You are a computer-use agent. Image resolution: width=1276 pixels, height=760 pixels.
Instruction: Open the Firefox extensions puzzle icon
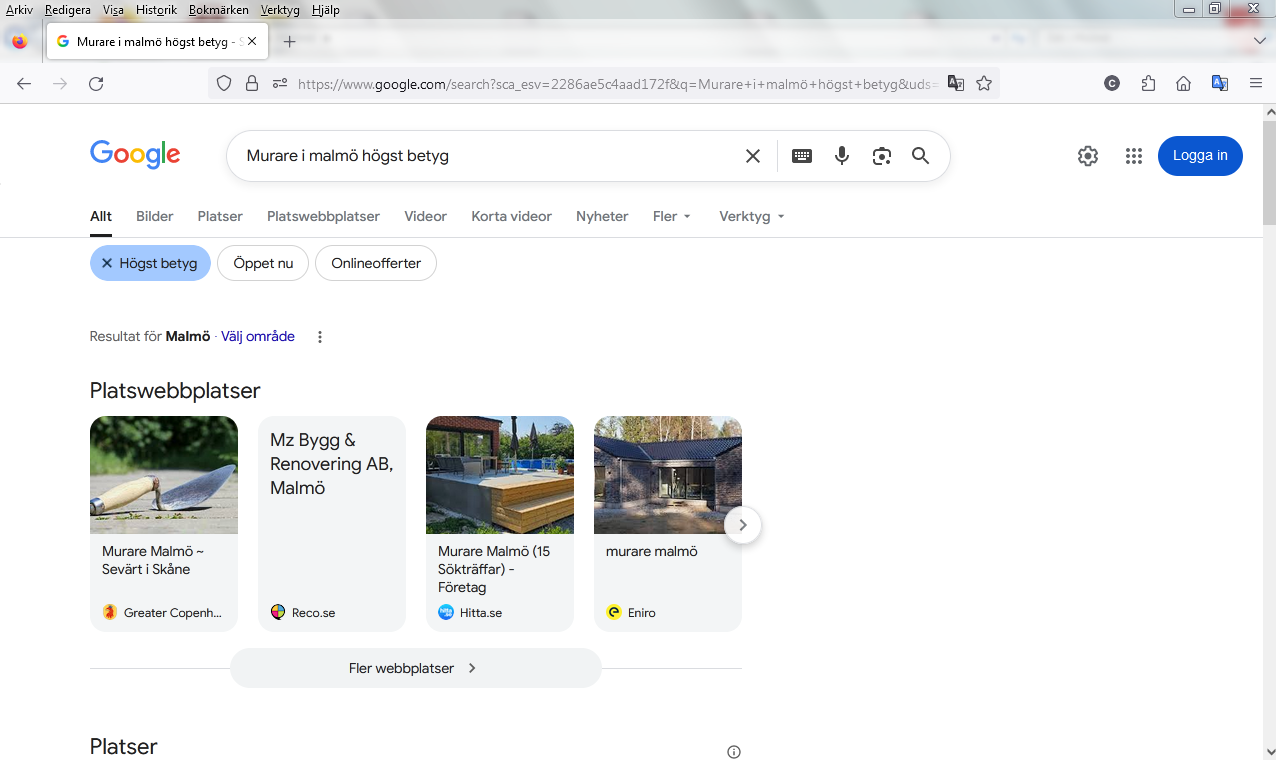pyautogui.click(x=1148, y=84)
